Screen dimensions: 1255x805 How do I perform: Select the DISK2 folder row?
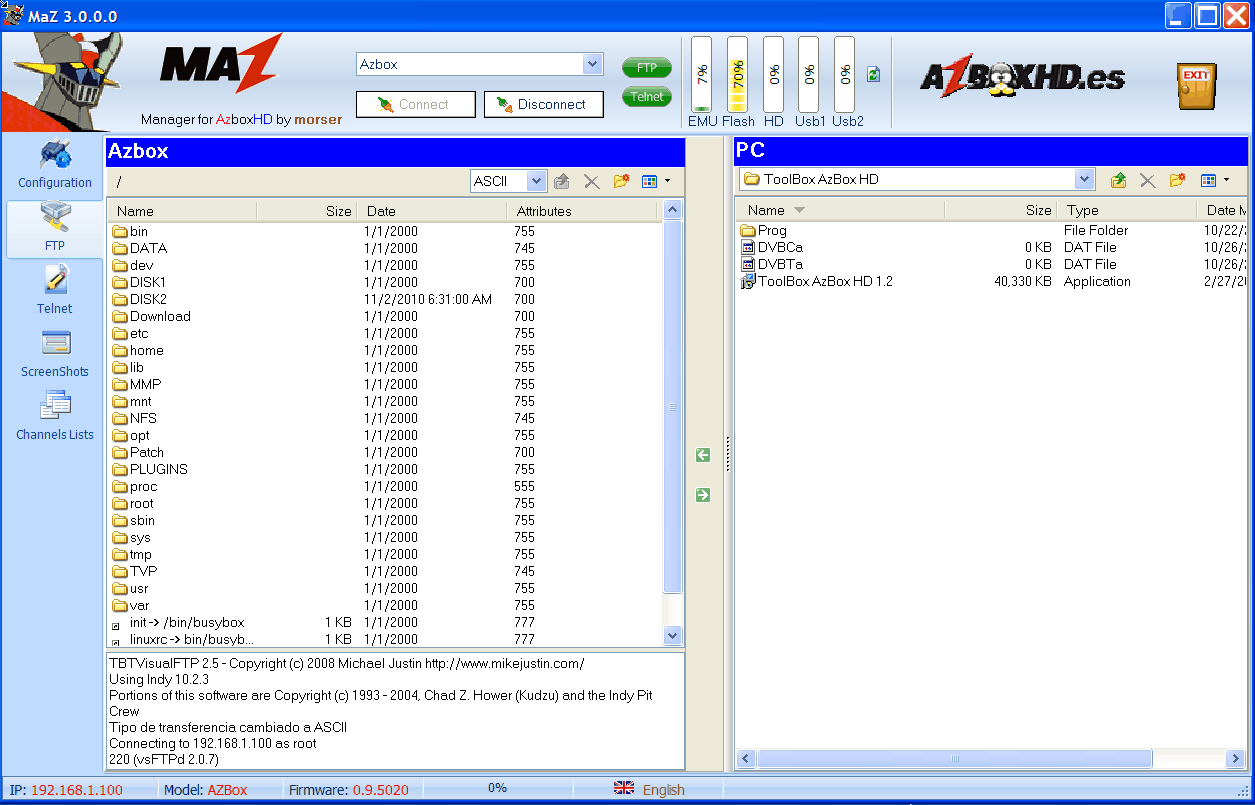384,299
